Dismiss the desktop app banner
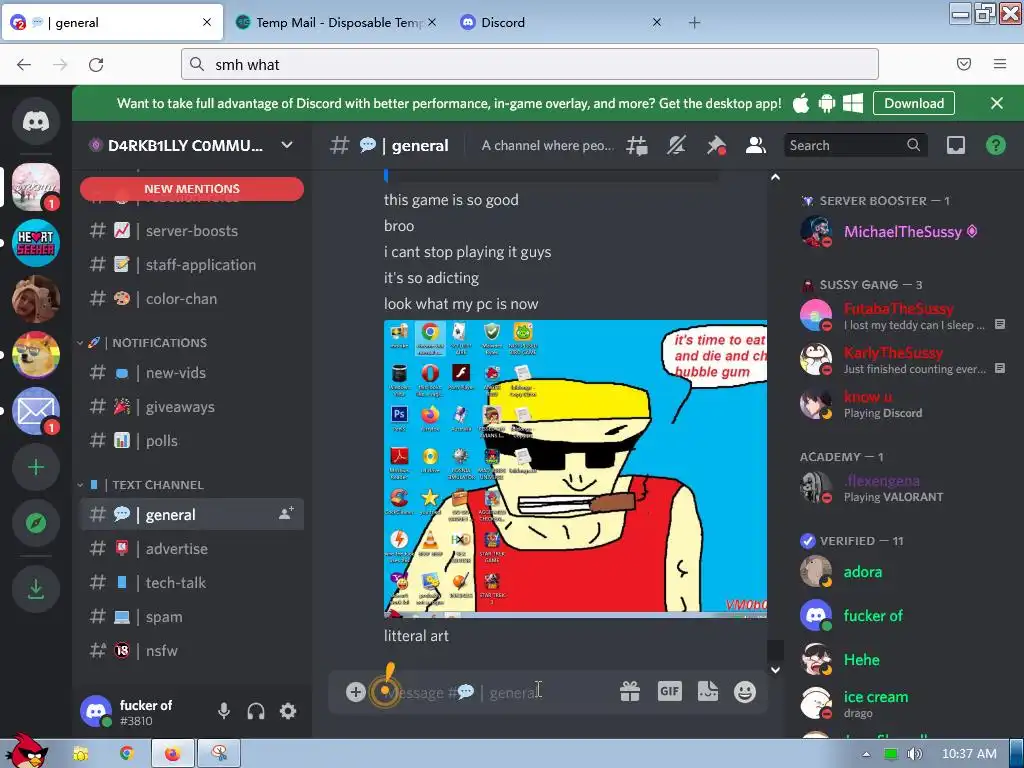This screenshot has width=1024, height=768. click(x=997, y=103)
